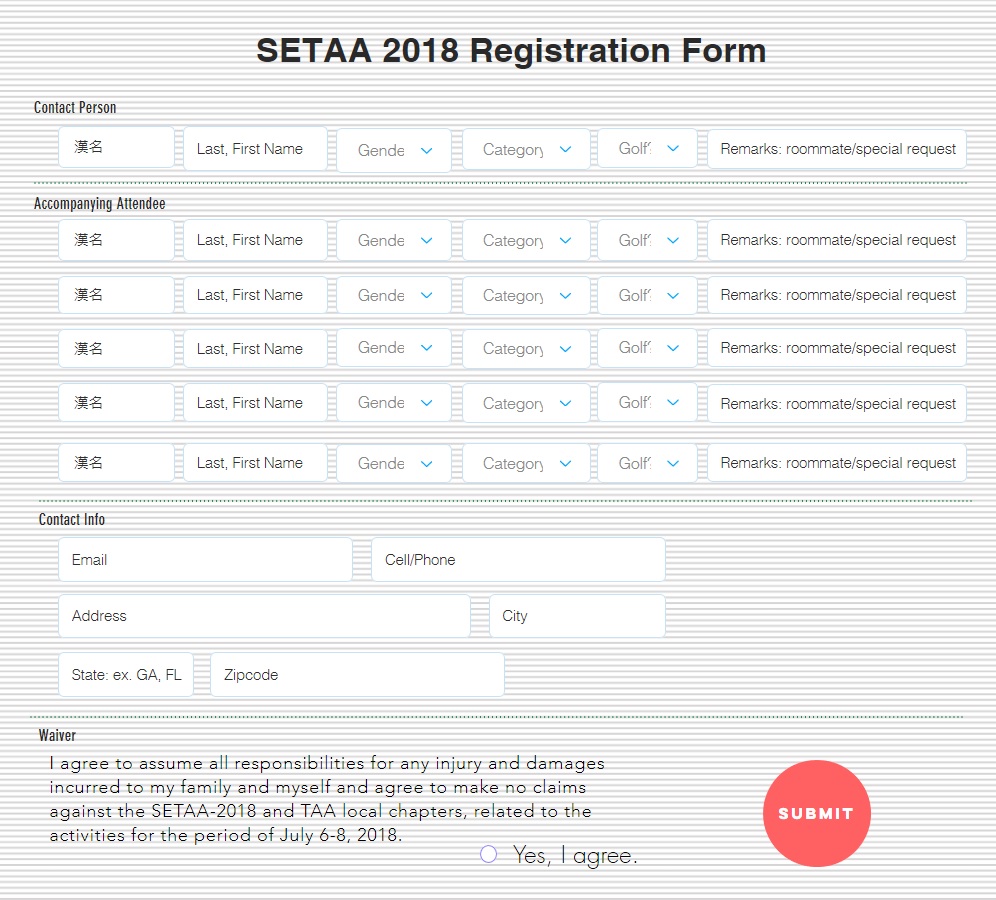Click the State: ex. GA, FL field
The height and width of the screenshot is (900, 996).
coord(126,675)
